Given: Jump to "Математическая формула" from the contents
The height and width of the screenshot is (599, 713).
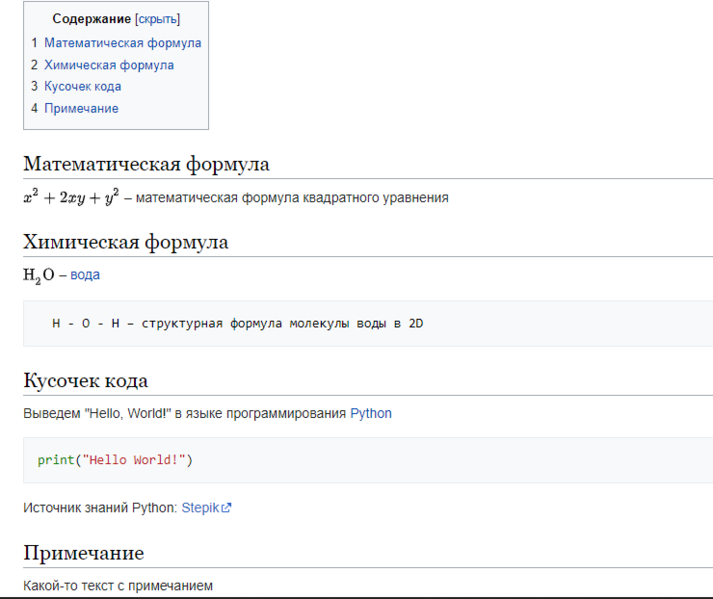Looking at the screenshot, I should 122,43.
